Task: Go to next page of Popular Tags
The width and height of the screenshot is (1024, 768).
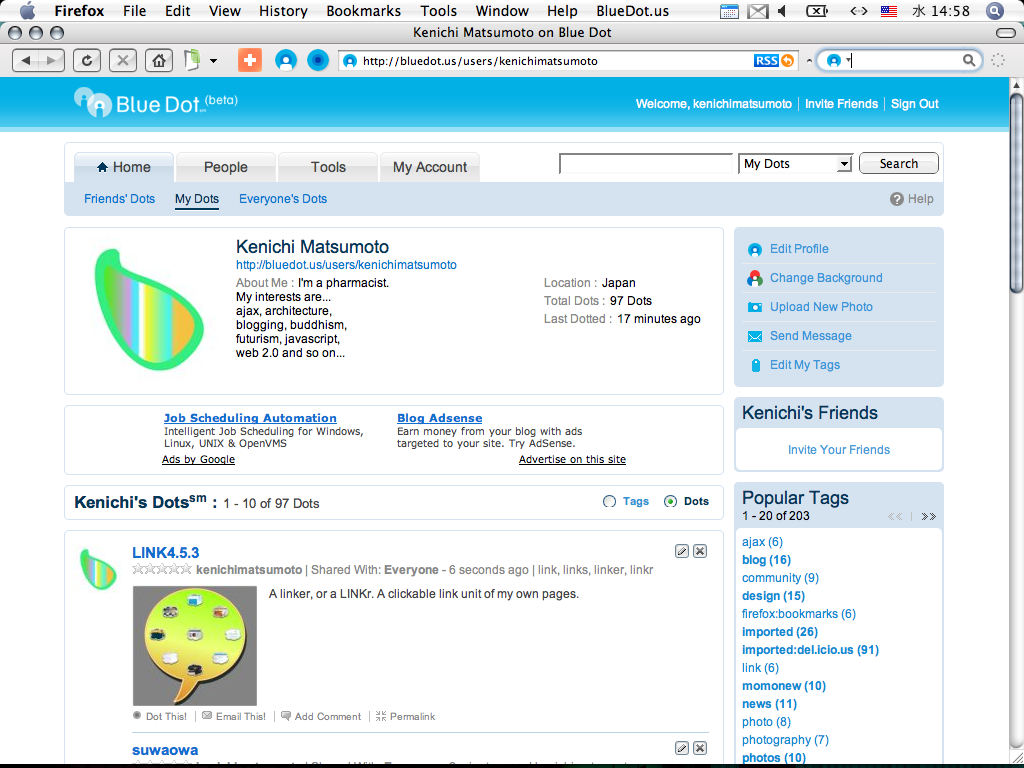Action: tap(928, 517)
